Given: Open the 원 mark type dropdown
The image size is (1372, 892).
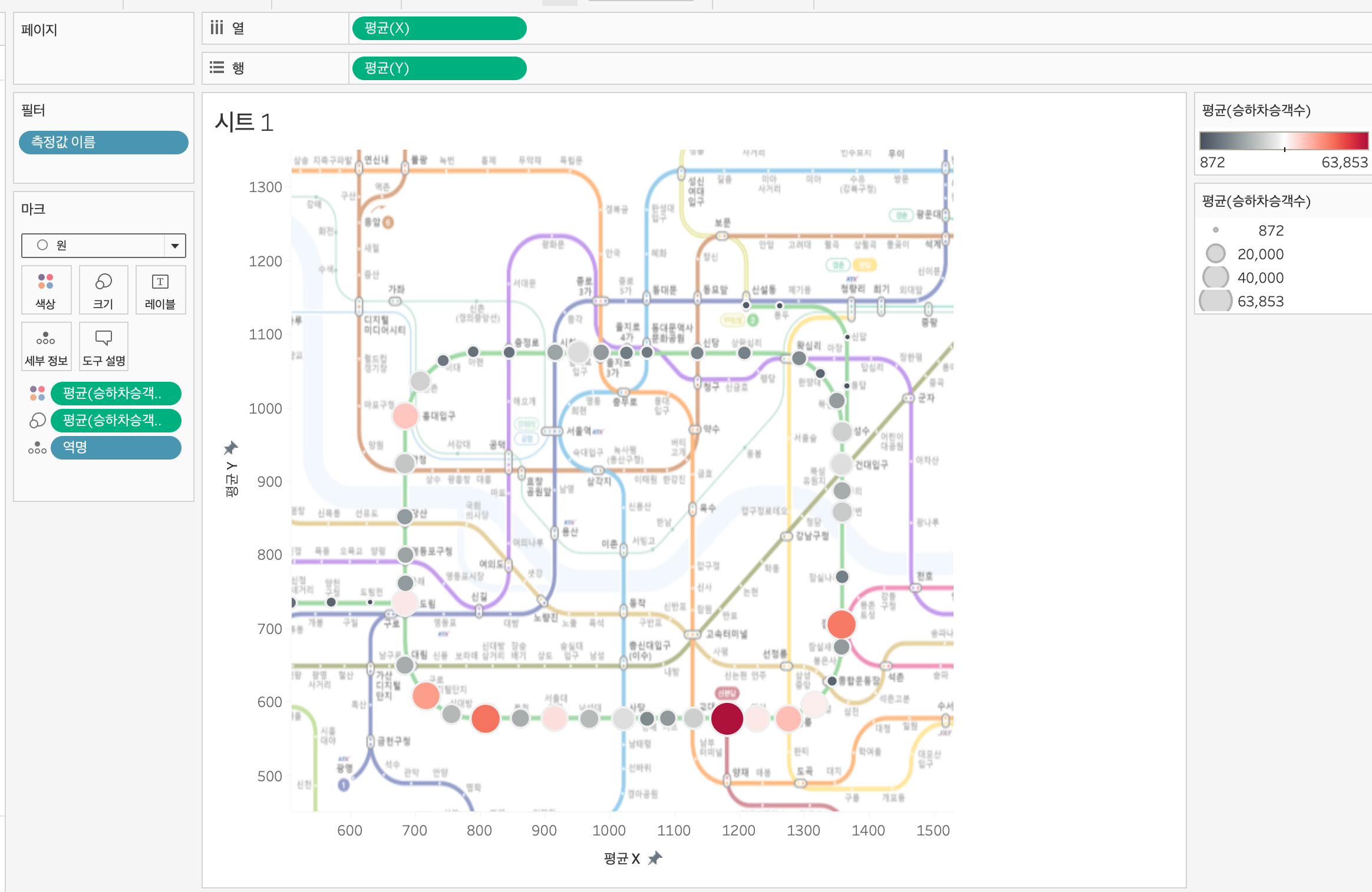Looking at the screenshot, I should point(174,246).
